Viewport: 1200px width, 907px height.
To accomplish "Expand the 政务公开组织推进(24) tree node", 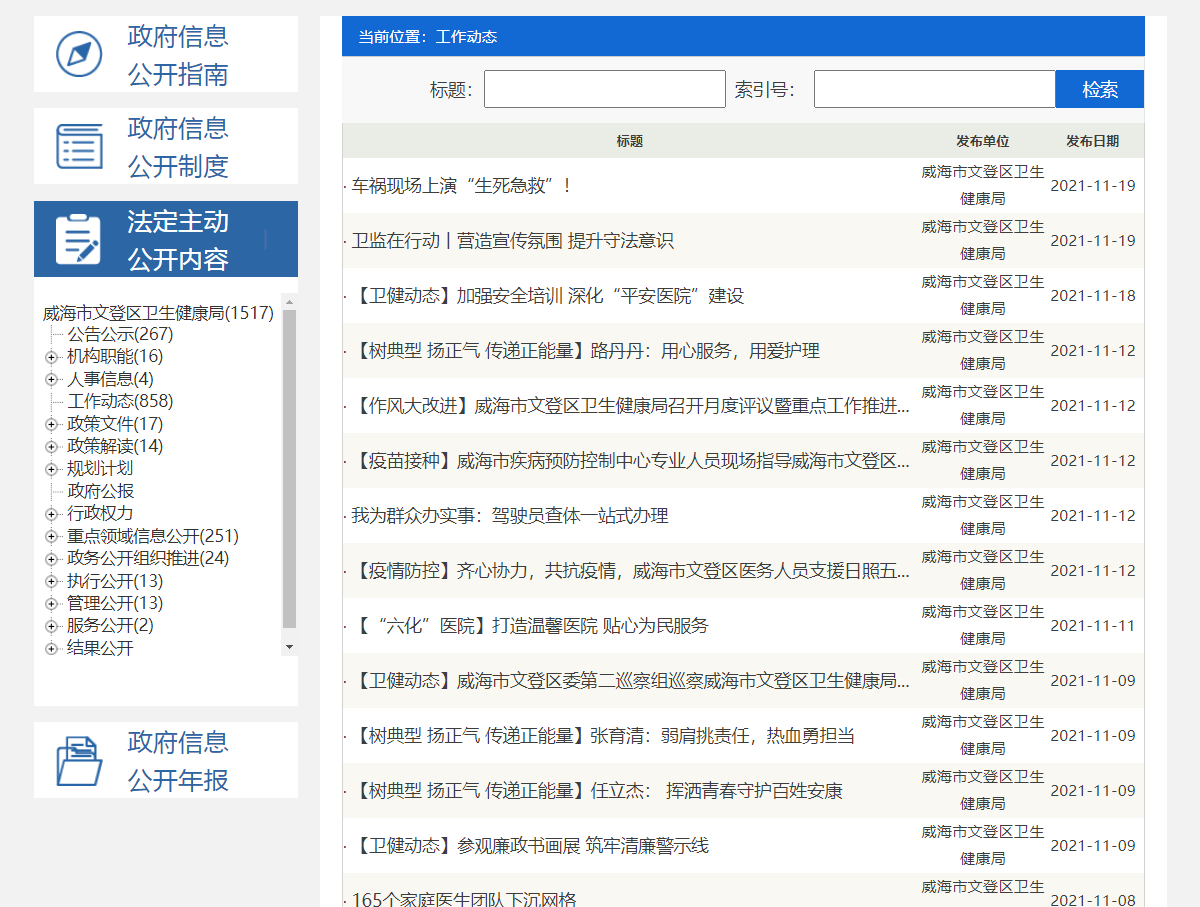I will pyautogui.click(x=52, y=559).
